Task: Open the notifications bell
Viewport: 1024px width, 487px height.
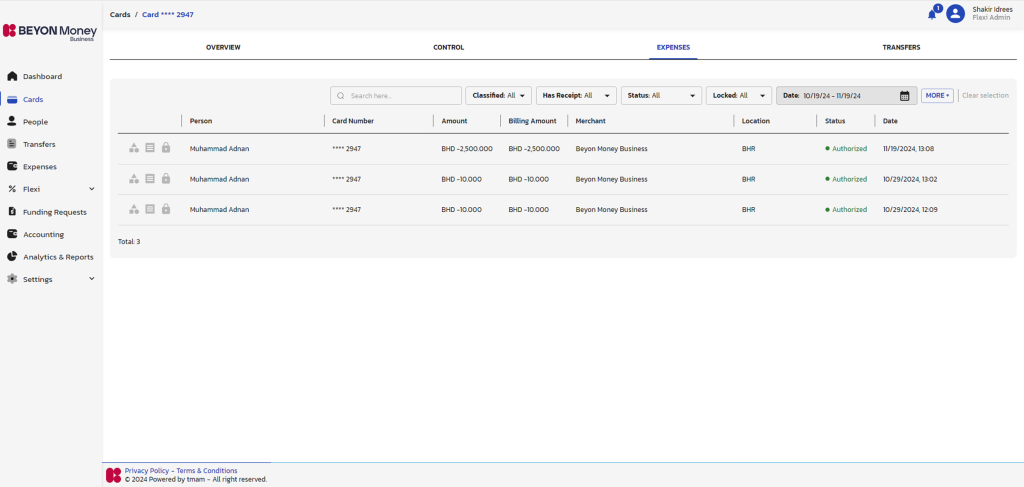Action: [932, 14]
